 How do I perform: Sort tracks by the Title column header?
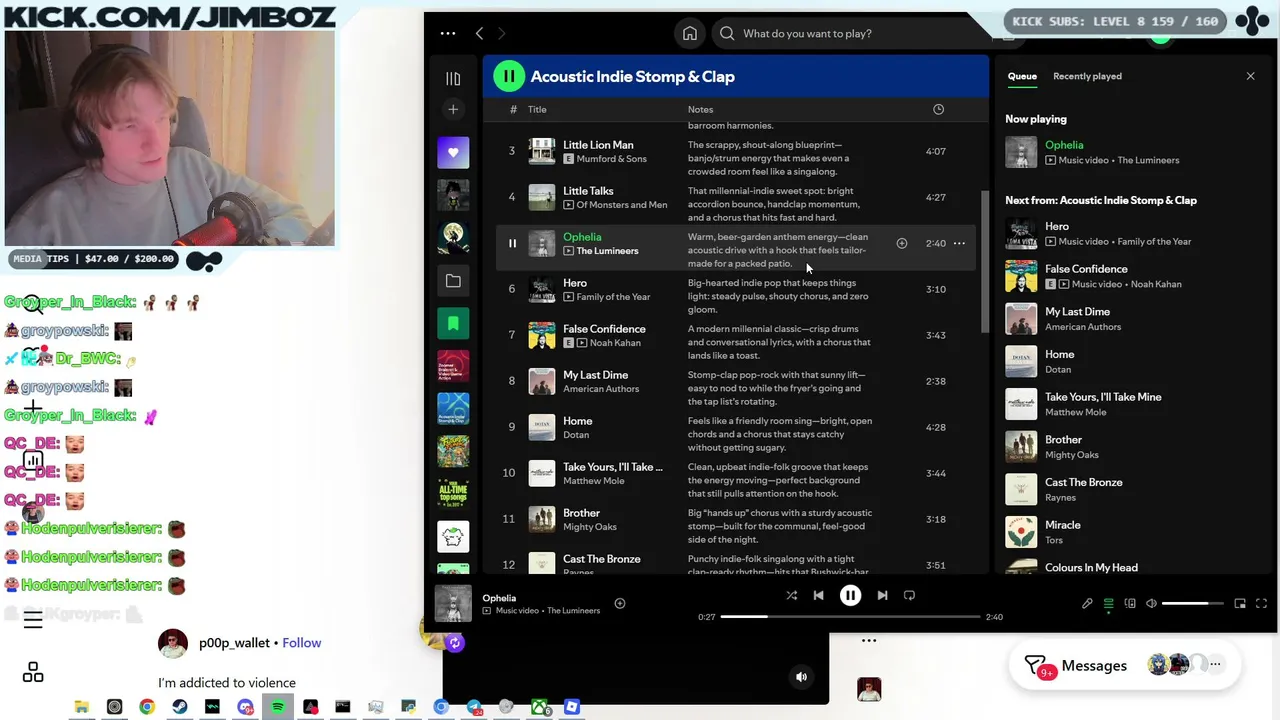pyautogui.click(x=537, y=109)
